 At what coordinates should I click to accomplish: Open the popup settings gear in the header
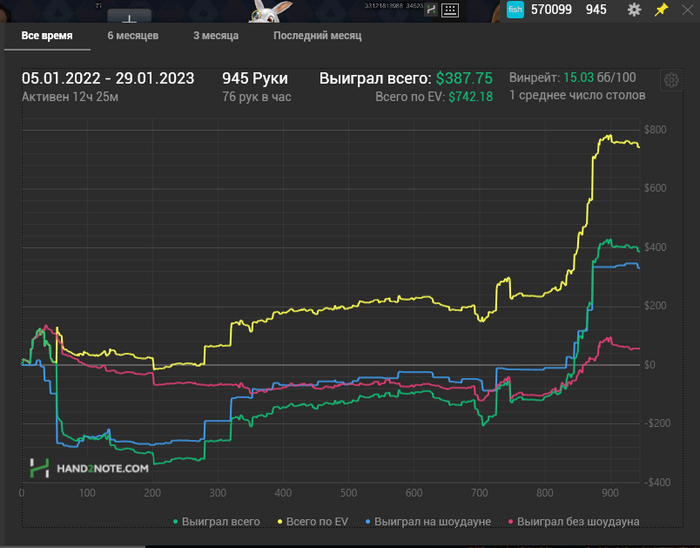pyautogui.click(x=634, y=9)
